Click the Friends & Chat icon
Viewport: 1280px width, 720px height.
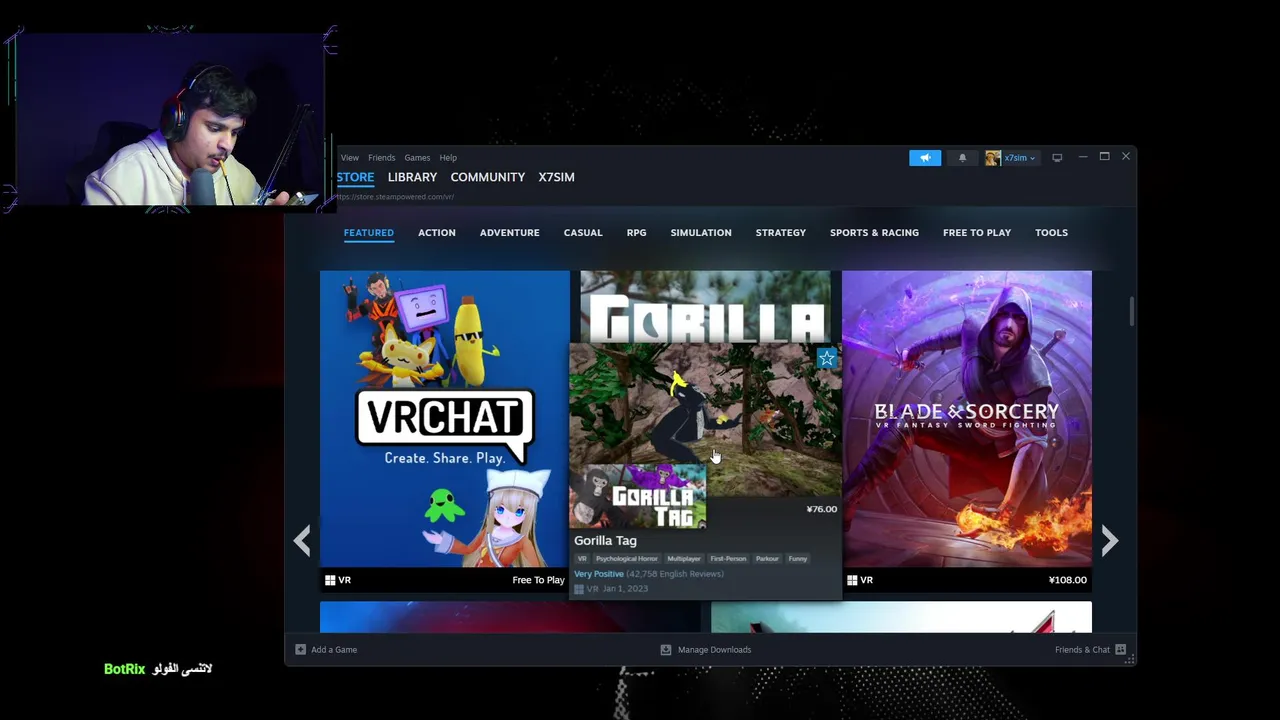click(1121, 650)
